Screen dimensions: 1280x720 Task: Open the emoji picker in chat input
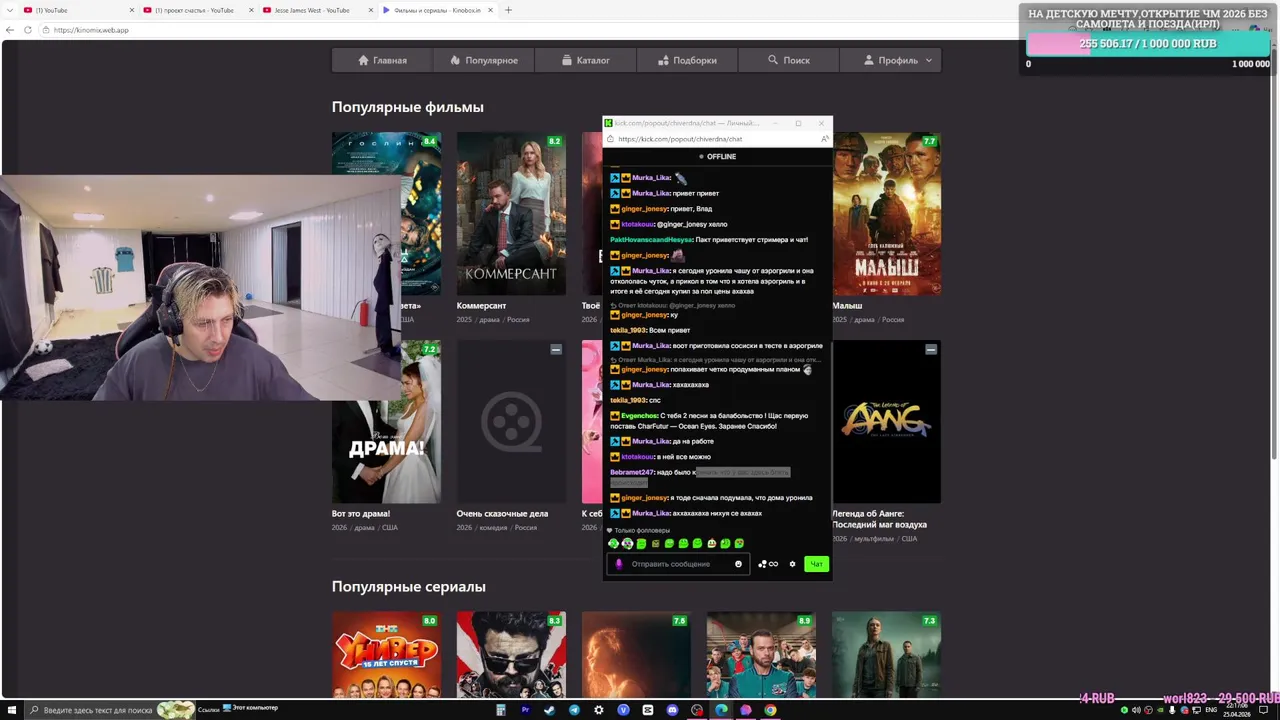[x=738, y=564]
